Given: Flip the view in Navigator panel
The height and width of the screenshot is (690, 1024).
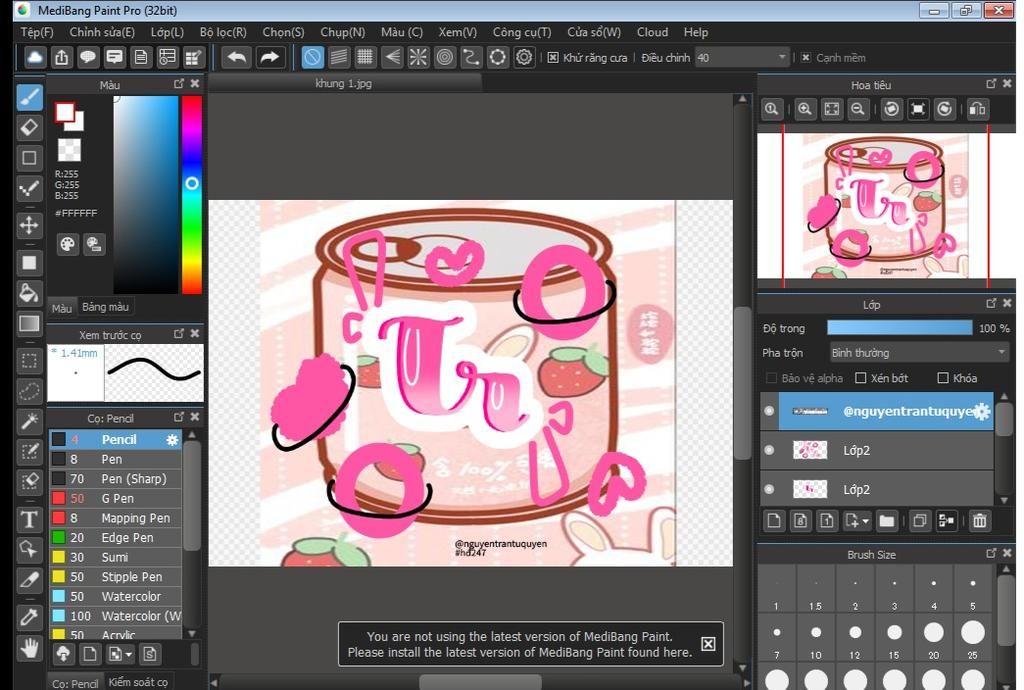Looking at the screenshot, I should pyautogui.click(x=977, y=109).
